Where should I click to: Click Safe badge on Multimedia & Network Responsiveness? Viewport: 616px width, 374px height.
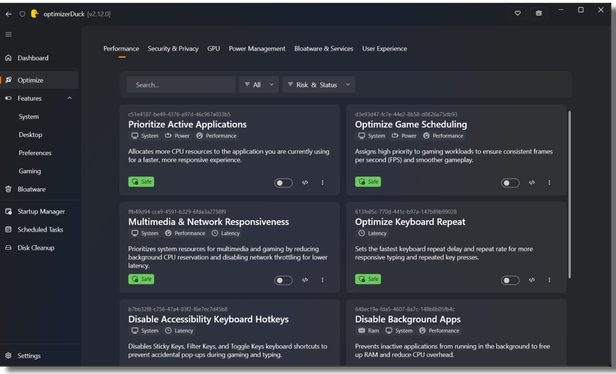[x=141, y=279]
